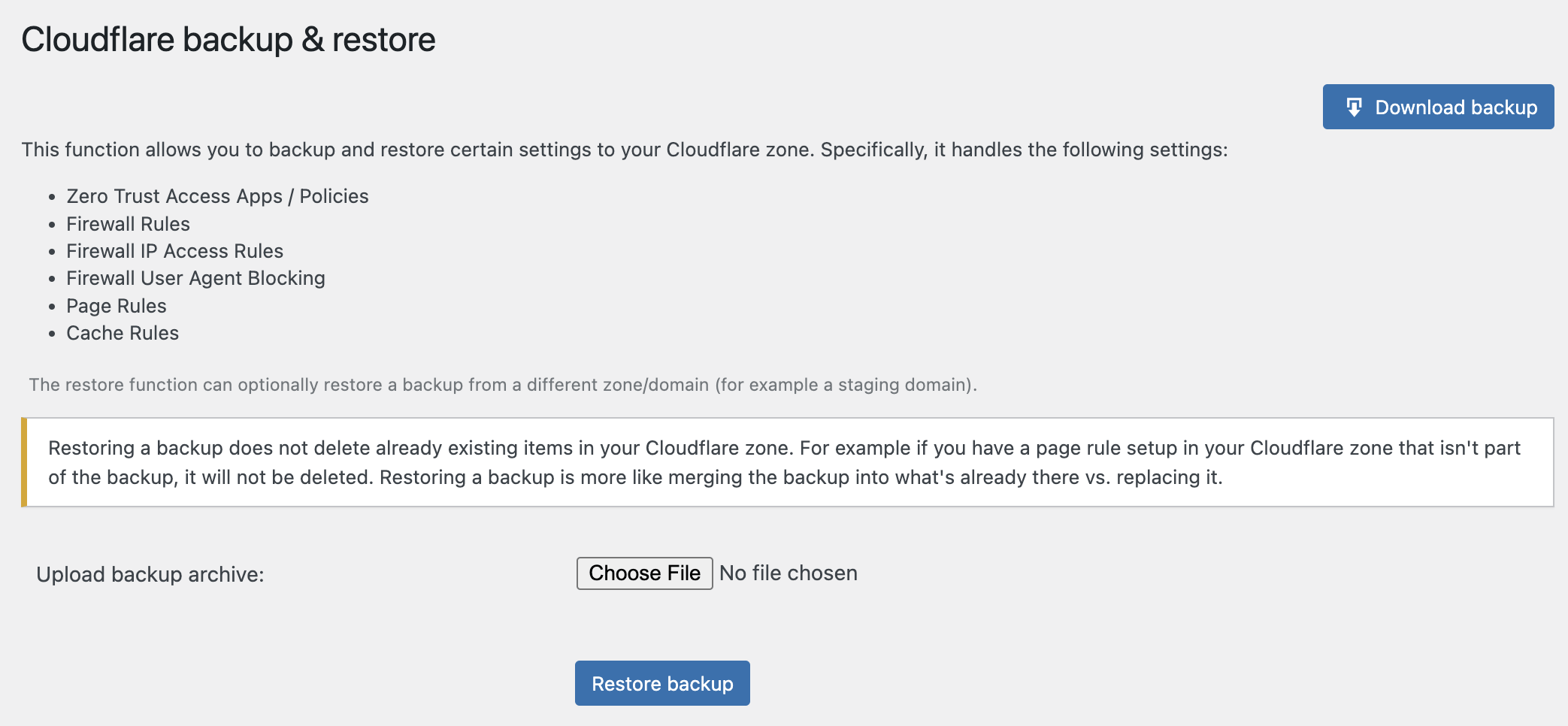
Task: Click the 'No file chosen' text
Action: [788, 573]
